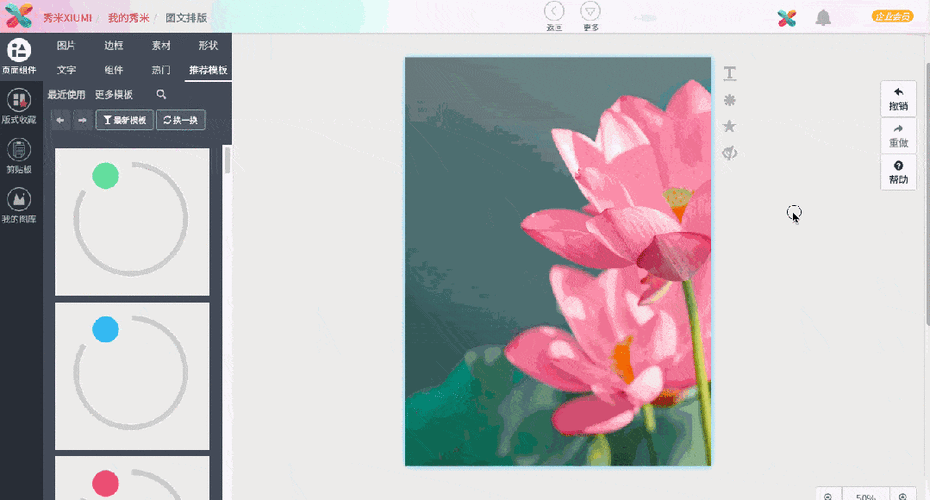The image size is (930, 500).
Task: Open the 帮助 help button
Action: (x=899, y=173)
